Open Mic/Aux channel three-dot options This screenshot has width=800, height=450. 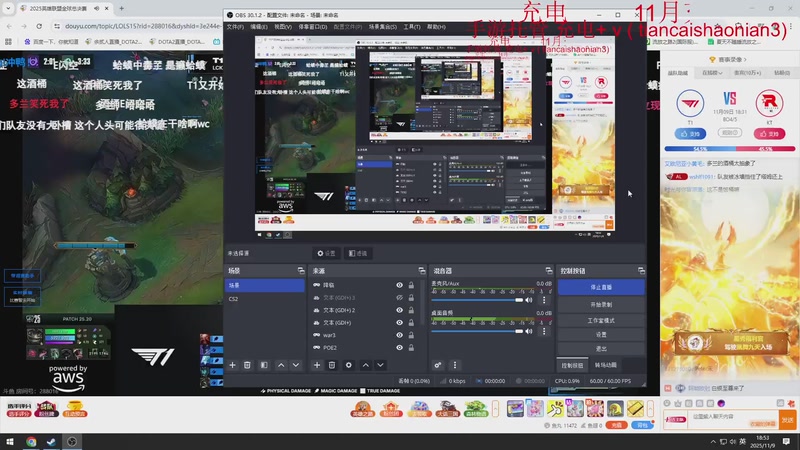pos(544,300)
